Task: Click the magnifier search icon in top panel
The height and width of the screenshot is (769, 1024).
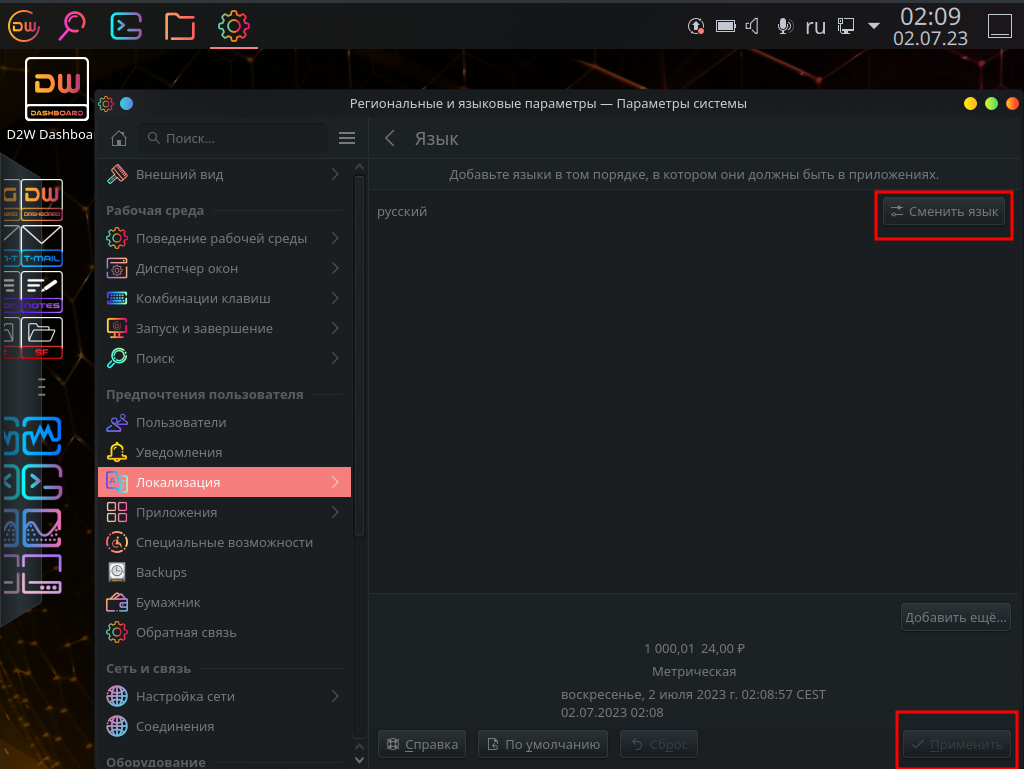Action: coord(73,25)
